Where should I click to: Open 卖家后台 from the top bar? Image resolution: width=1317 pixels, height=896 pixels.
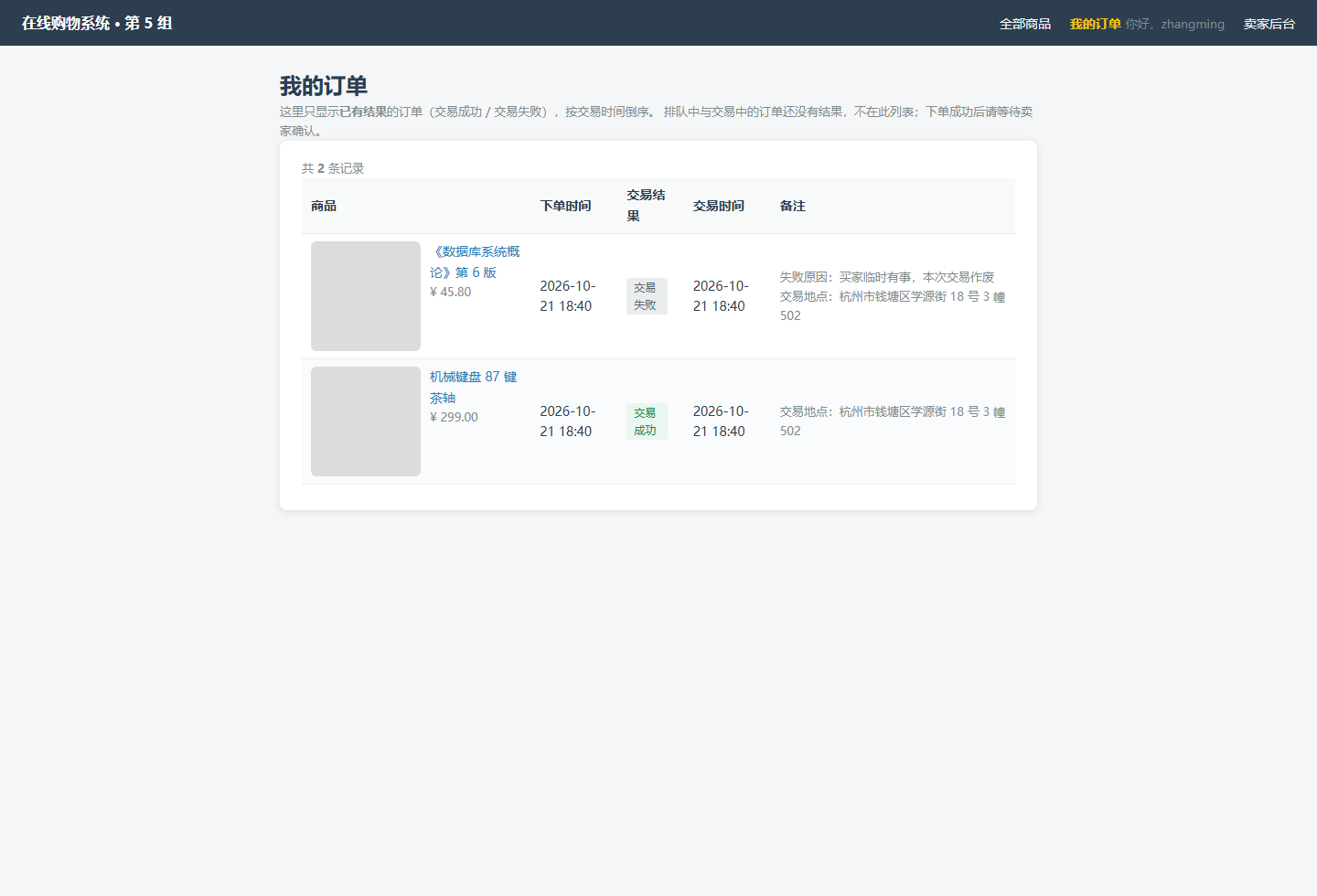[1269, 24]
